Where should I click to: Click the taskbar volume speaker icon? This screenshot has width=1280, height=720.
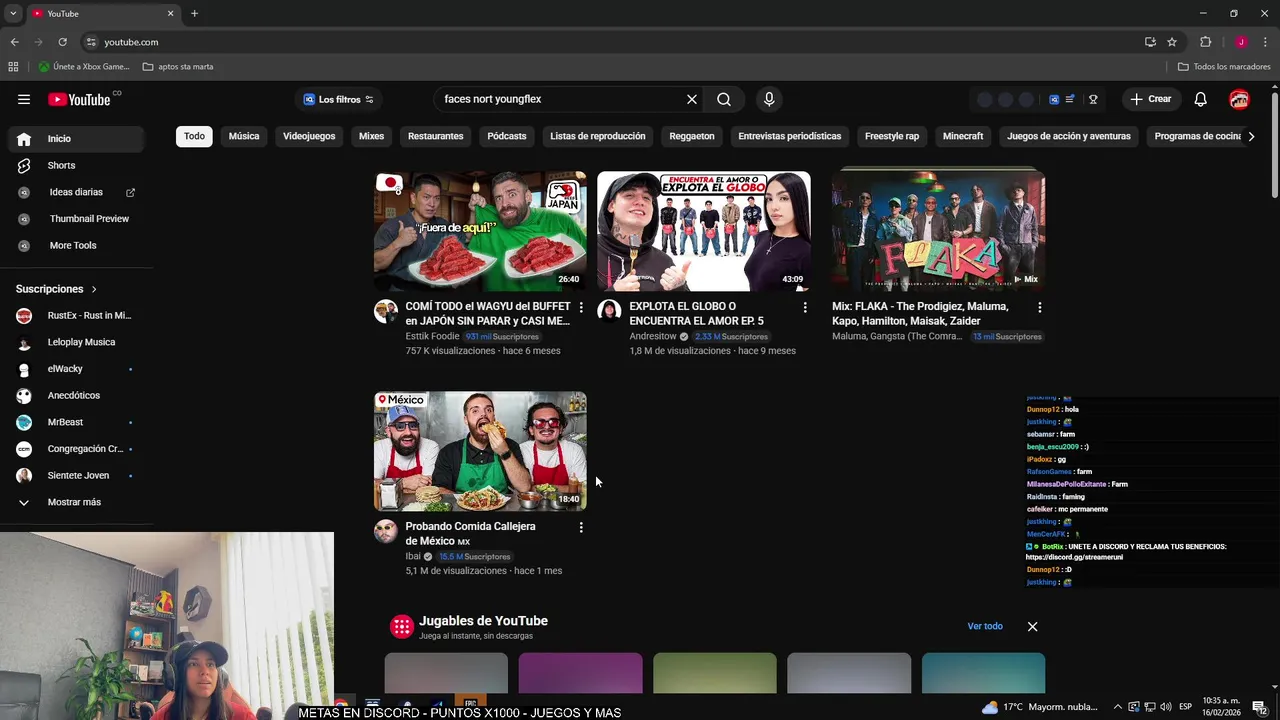1165,707
